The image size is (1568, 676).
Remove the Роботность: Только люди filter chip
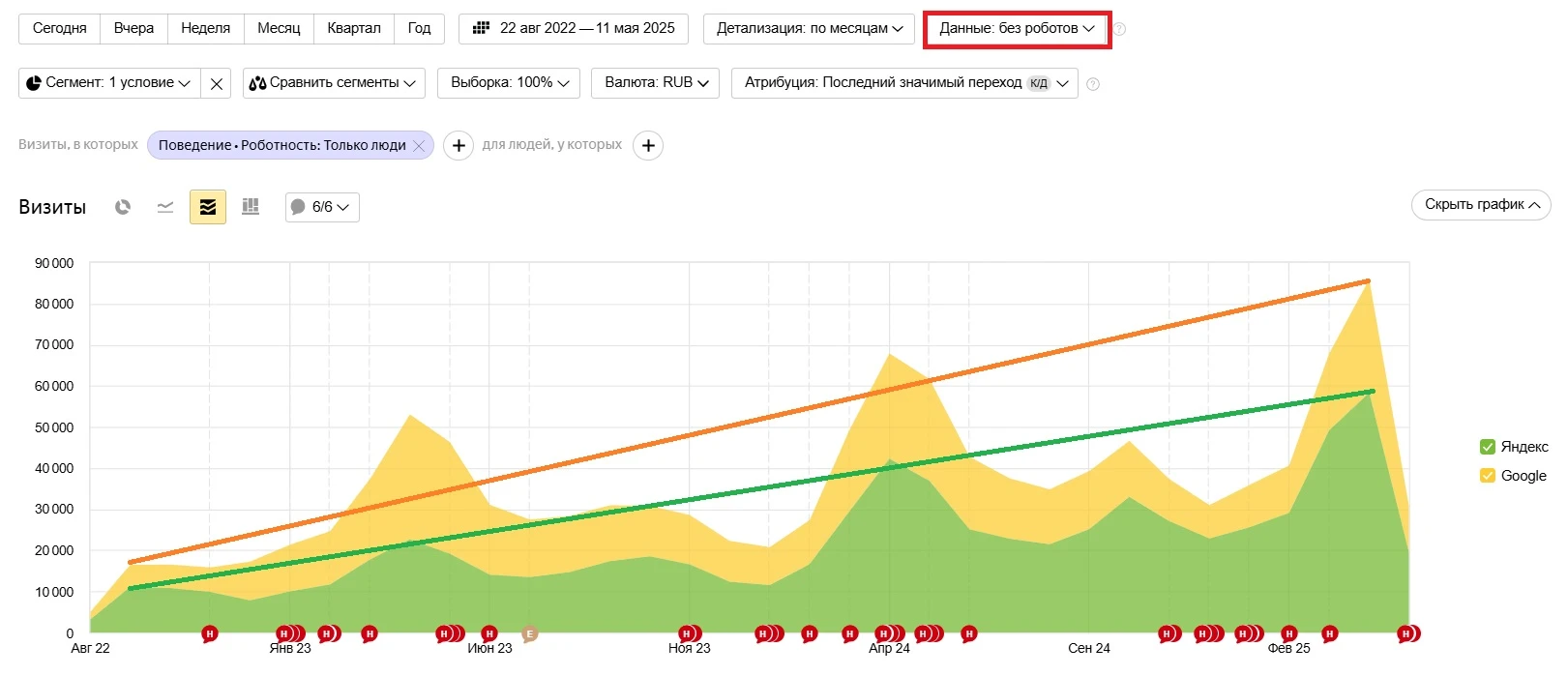pyautogui.click(x=419, y=145)
